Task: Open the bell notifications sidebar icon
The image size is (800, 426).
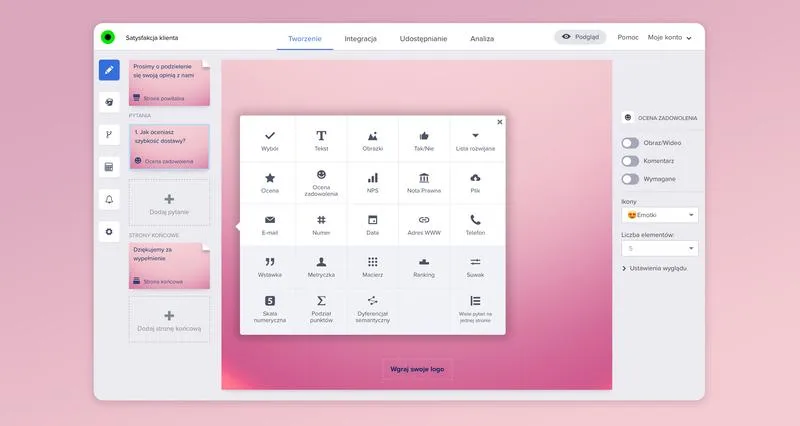Action: click(x=109, y=199)
